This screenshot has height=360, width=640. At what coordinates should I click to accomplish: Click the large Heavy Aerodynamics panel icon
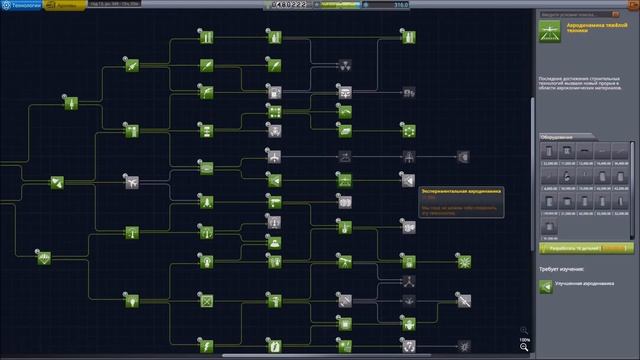pos(549,32)
